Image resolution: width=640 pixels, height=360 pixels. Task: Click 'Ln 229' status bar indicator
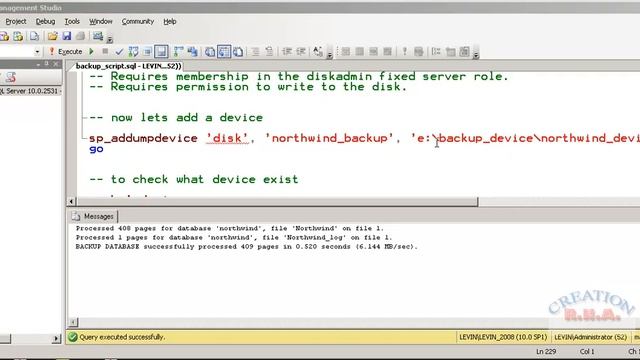[x=546, y=351]
